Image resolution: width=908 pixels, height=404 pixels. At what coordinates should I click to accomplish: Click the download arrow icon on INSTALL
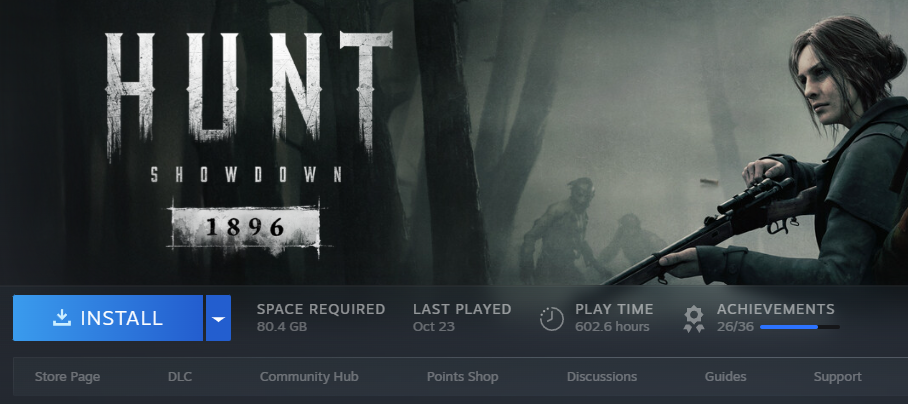click(x=61, y=318)
